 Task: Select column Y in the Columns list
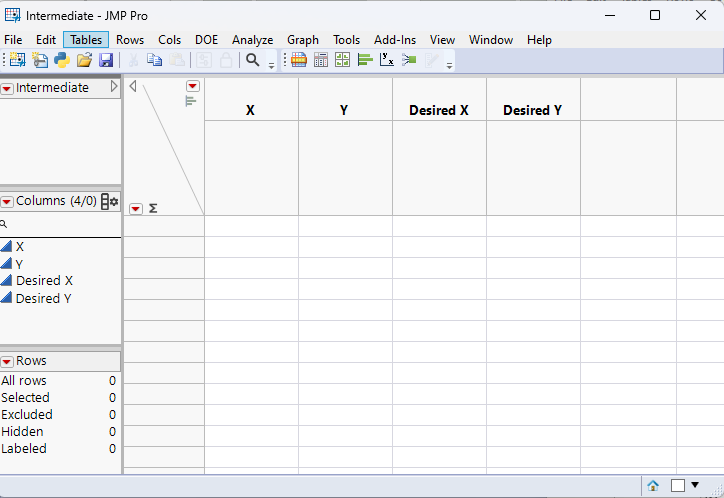coord(19,264)
